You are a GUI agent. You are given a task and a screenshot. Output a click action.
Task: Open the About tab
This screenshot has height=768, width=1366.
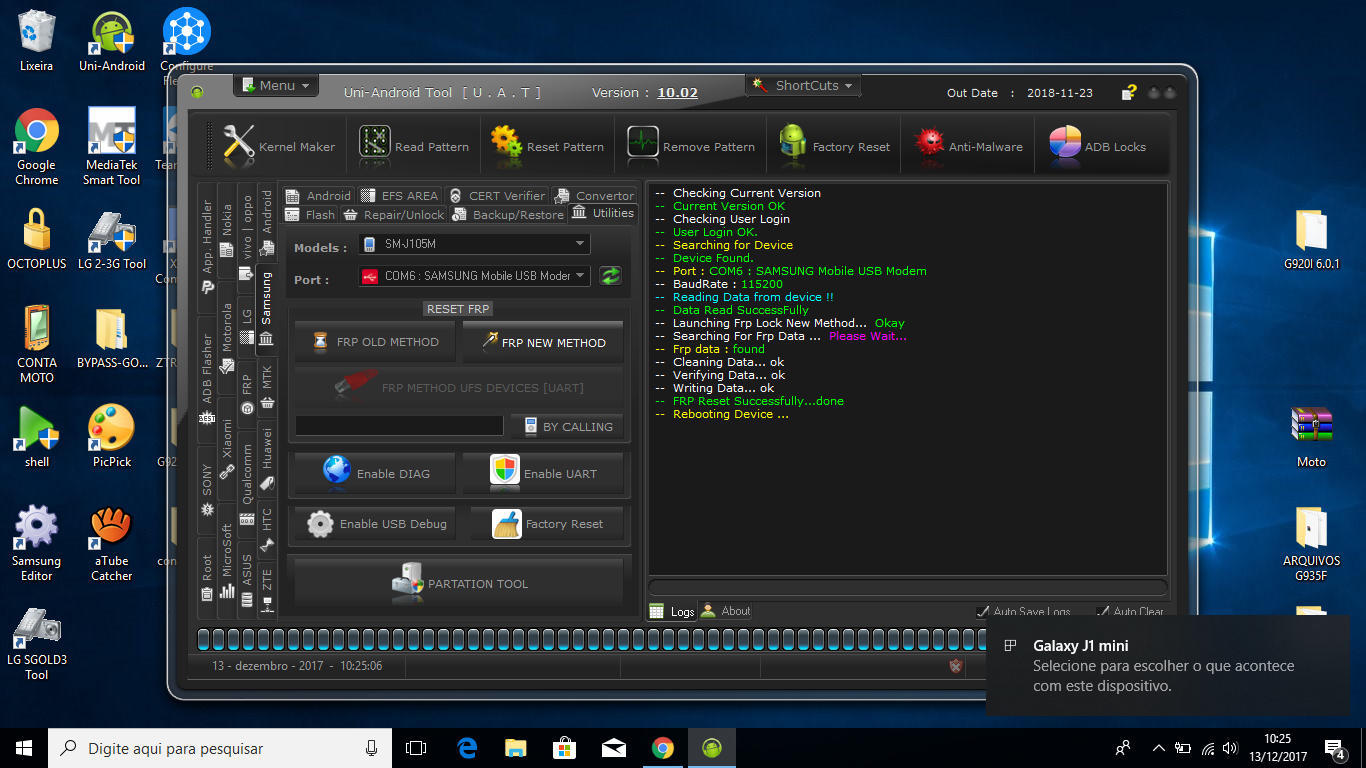[x=726, y=611]
